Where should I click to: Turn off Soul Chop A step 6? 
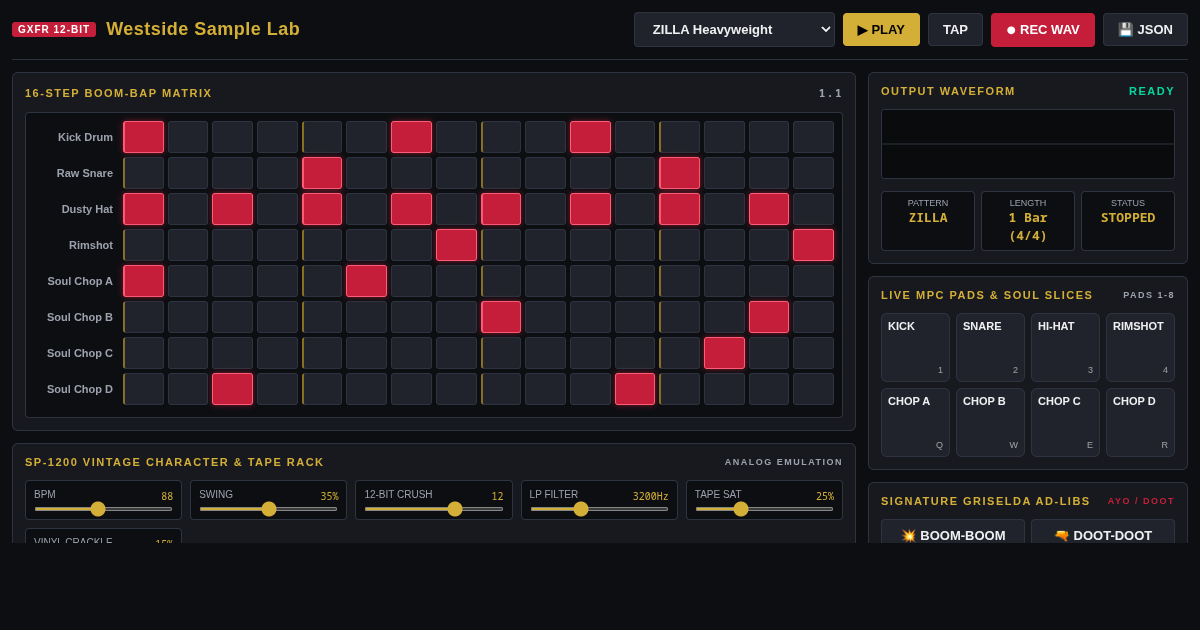(x=366, y=281)
